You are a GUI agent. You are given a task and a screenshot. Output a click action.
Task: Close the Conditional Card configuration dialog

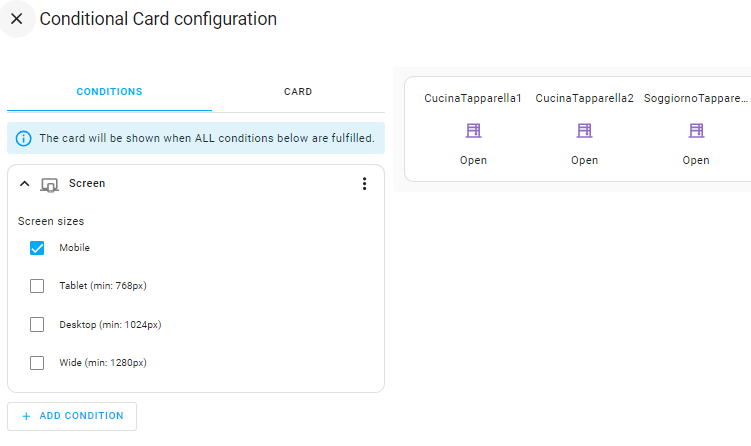tap(17, 19)
